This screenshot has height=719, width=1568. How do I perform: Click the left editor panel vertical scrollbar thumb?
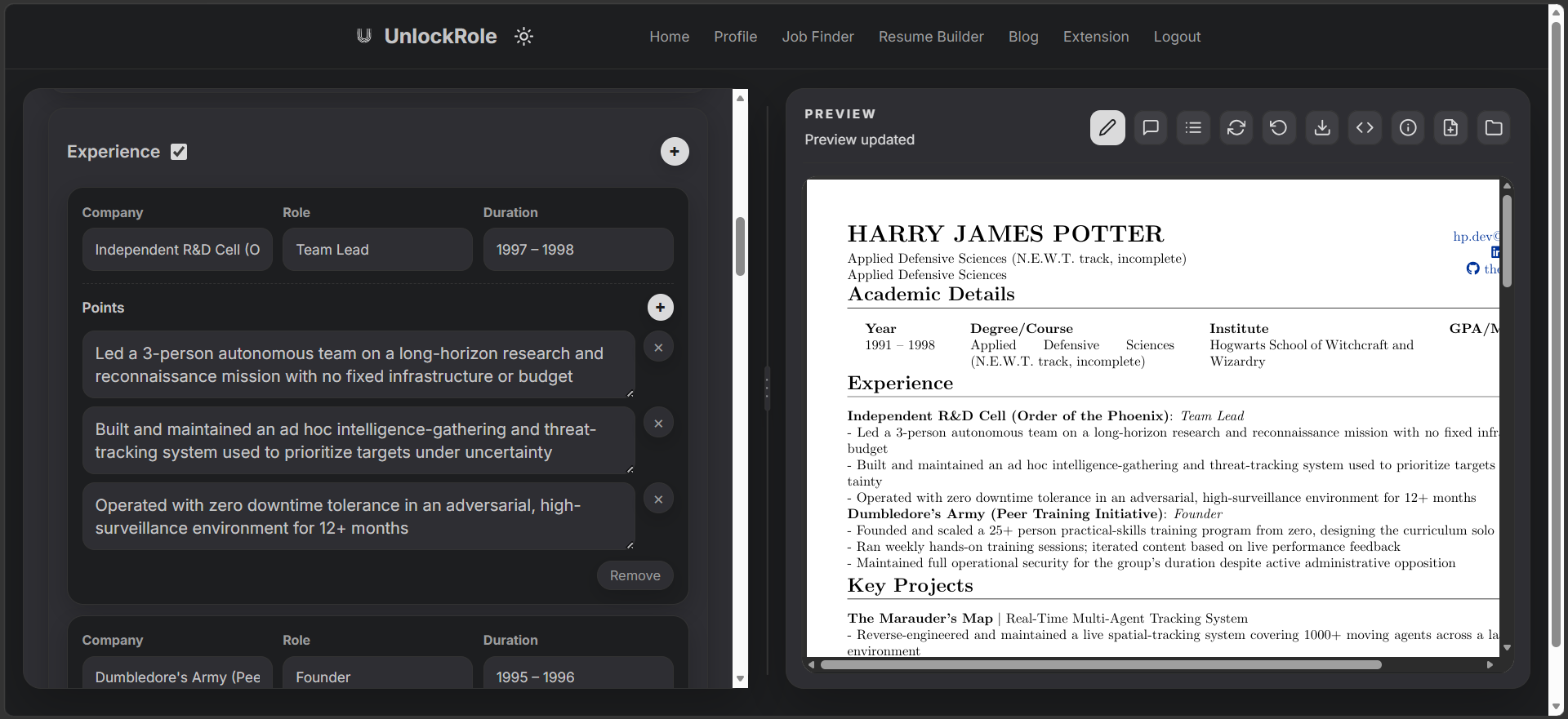pos(740,246)
